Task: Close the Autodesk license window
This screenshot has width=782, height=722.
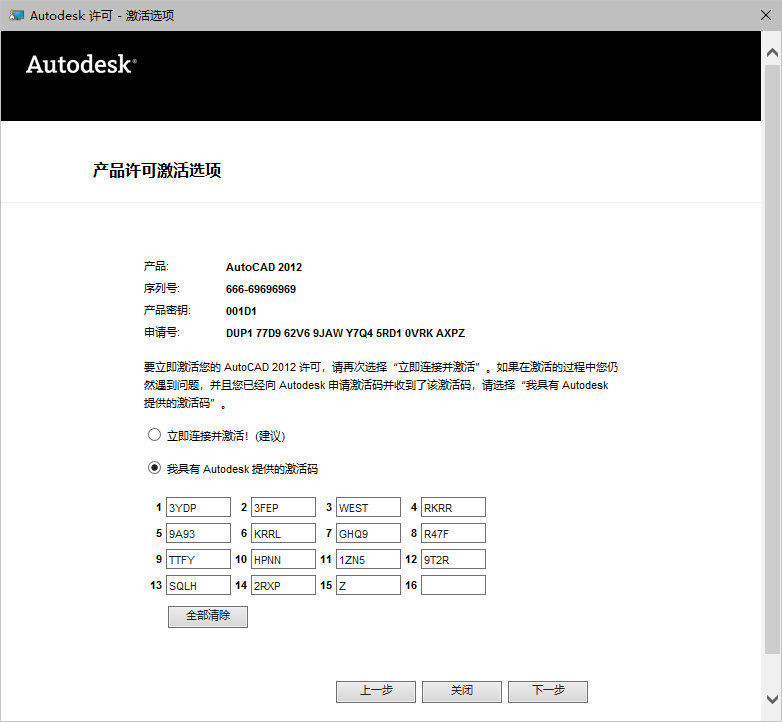Action: [766, 15]
